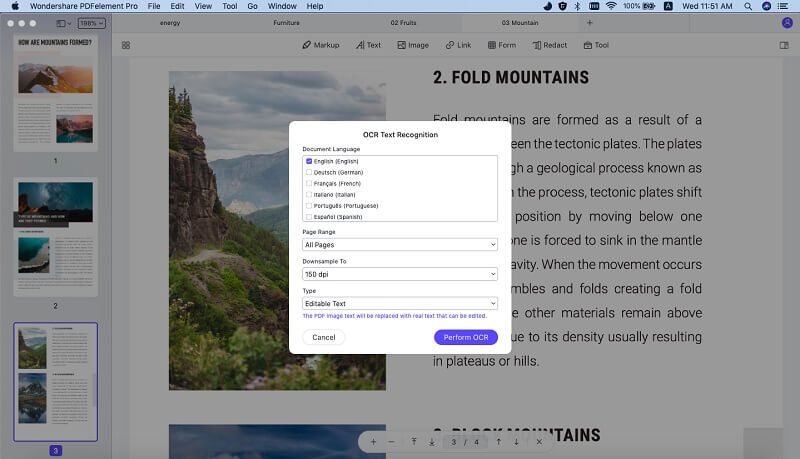Go to previous page arrow
800x459 pixels.
click(x=499, y=442)
